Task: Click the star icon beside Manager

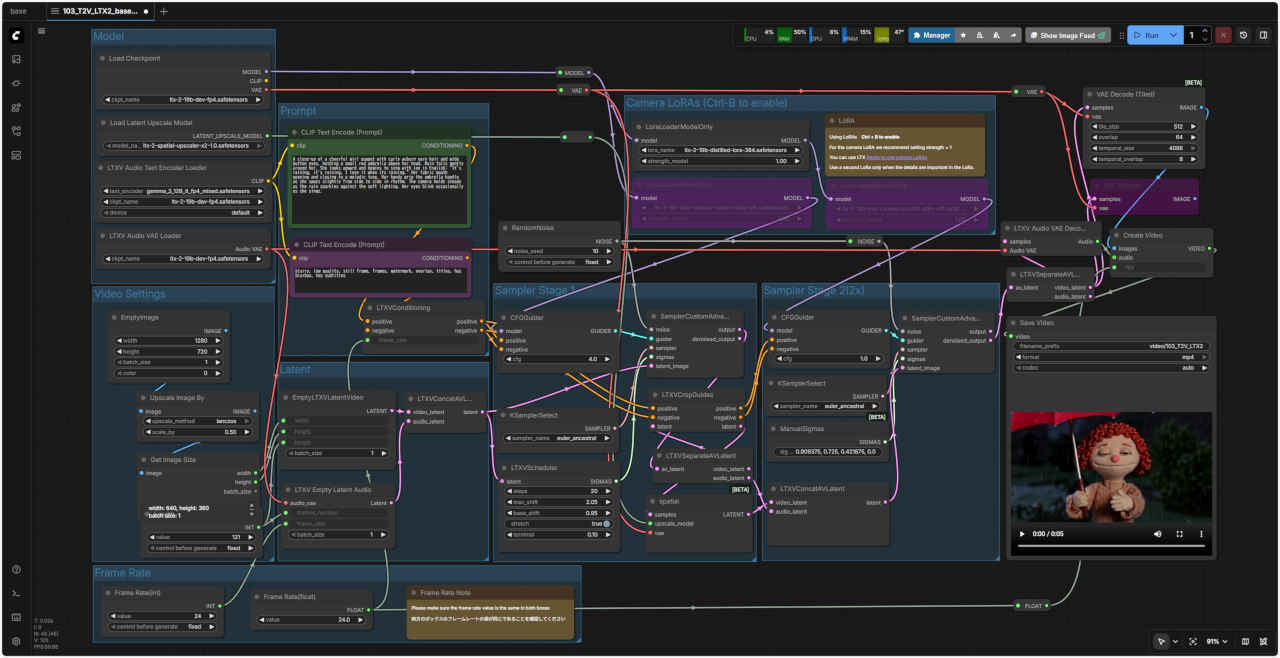Action: [963, 35]
